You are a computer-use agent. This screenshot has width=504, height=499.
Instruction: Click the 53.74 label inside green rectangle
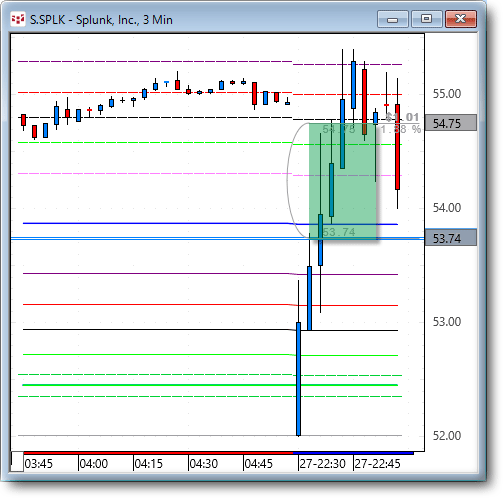tap(339, 232)
